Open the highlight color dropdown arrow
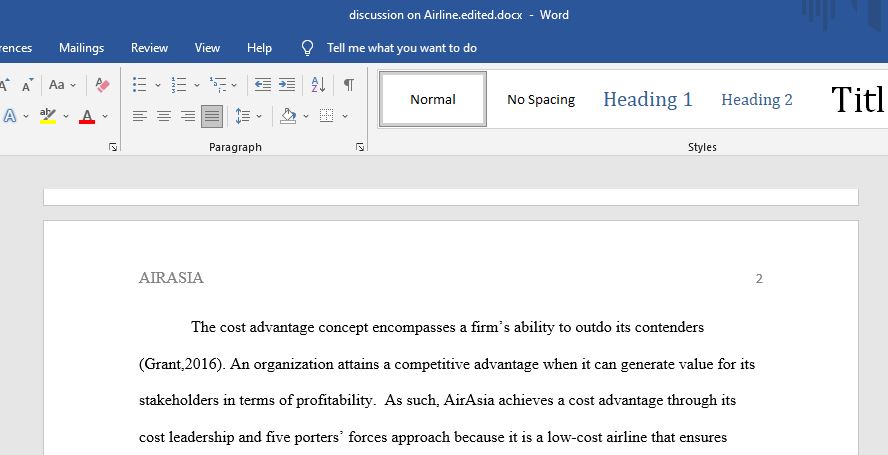Image resolution: width=888 pixels, height=455 pixels. click(x=66, y=116)
